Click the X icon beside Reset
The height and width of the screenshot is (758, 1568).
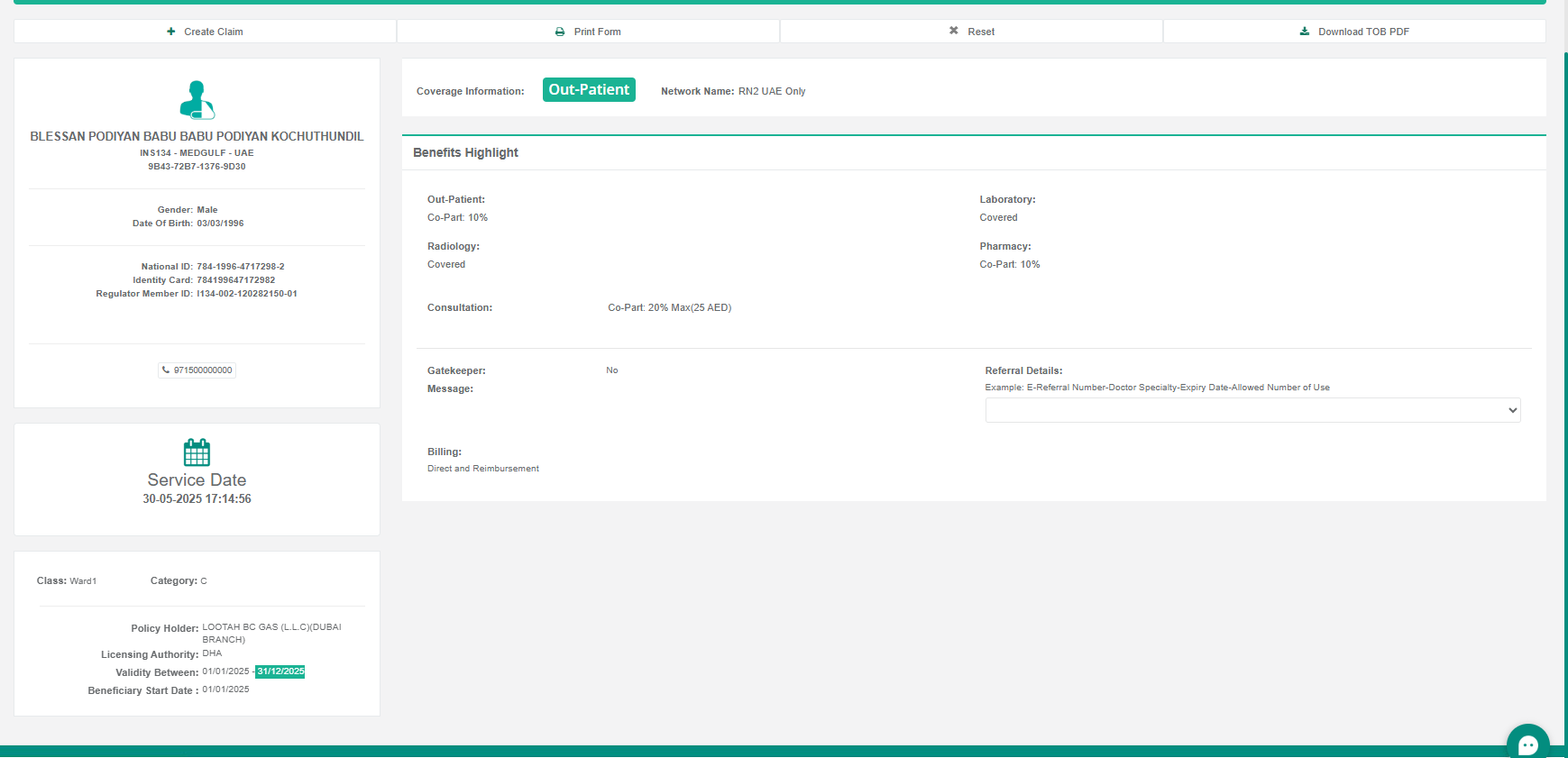(954, 32)
